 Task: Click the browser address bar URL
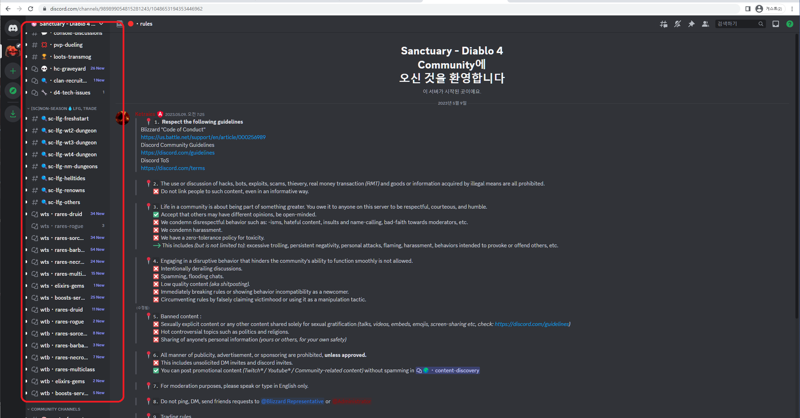coord(126,9)
